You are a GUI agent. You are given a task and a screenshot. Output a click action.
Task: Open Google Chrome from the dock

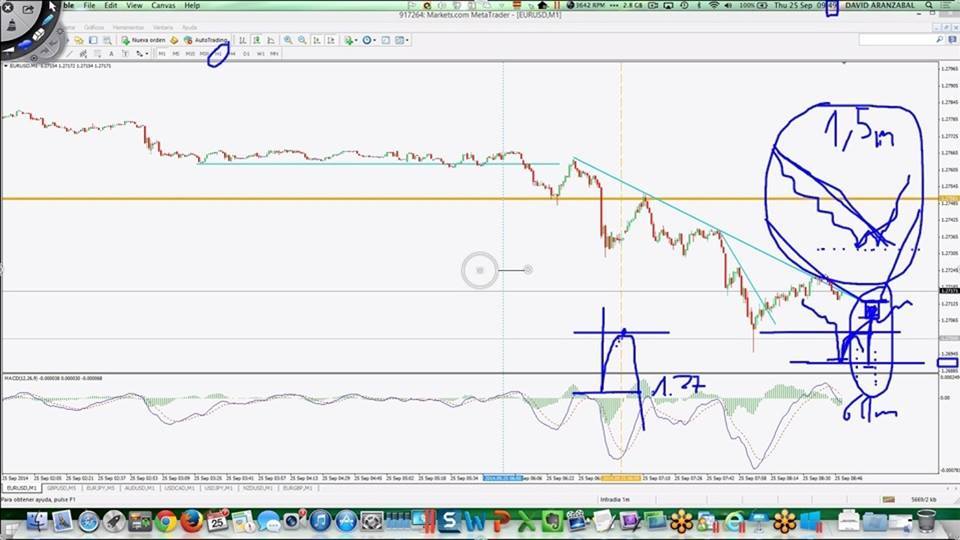click(166, 520)
